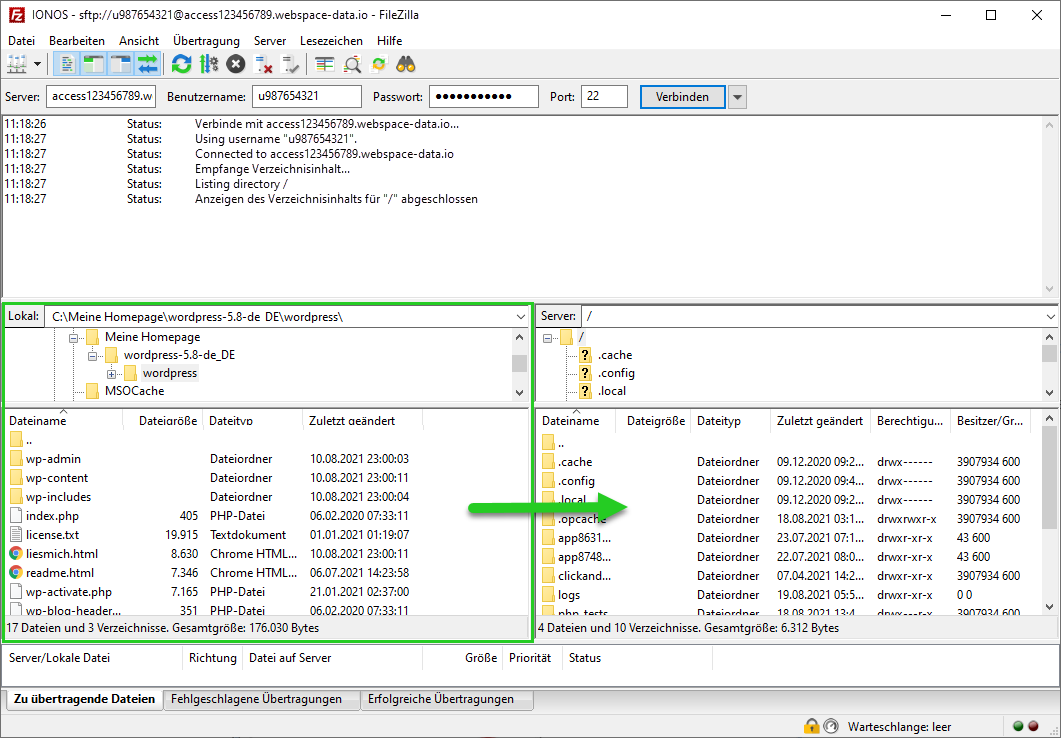Select the readme.html file
1061x738 pixels.
(60, 572)
